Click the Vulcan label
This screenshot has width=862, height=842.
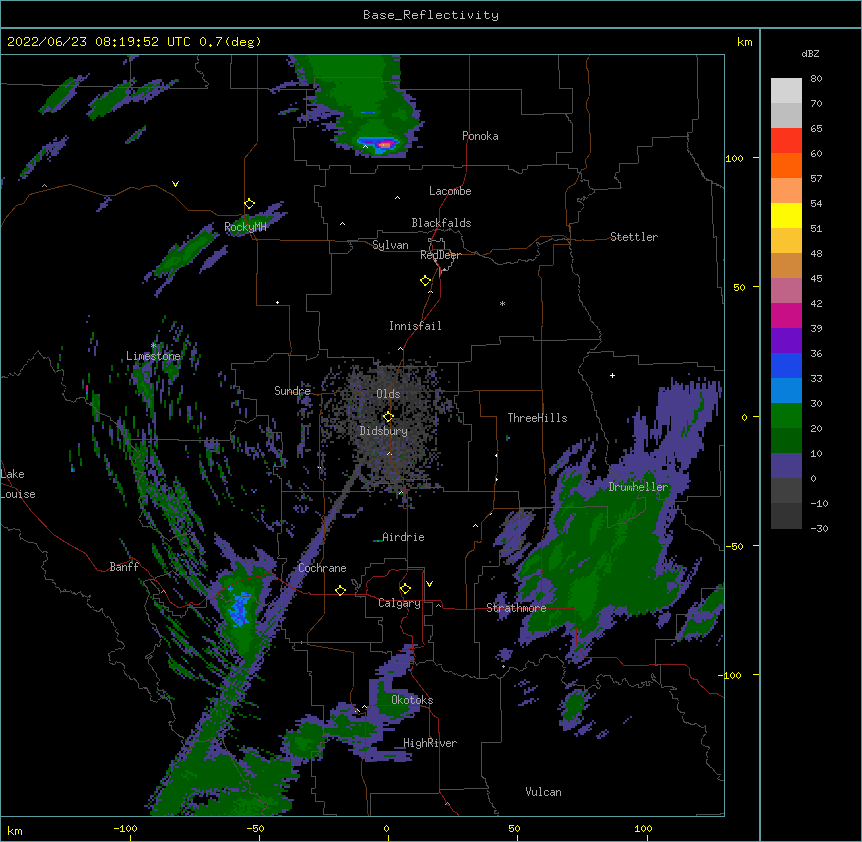pyautogui.click(x=543, y=792)
